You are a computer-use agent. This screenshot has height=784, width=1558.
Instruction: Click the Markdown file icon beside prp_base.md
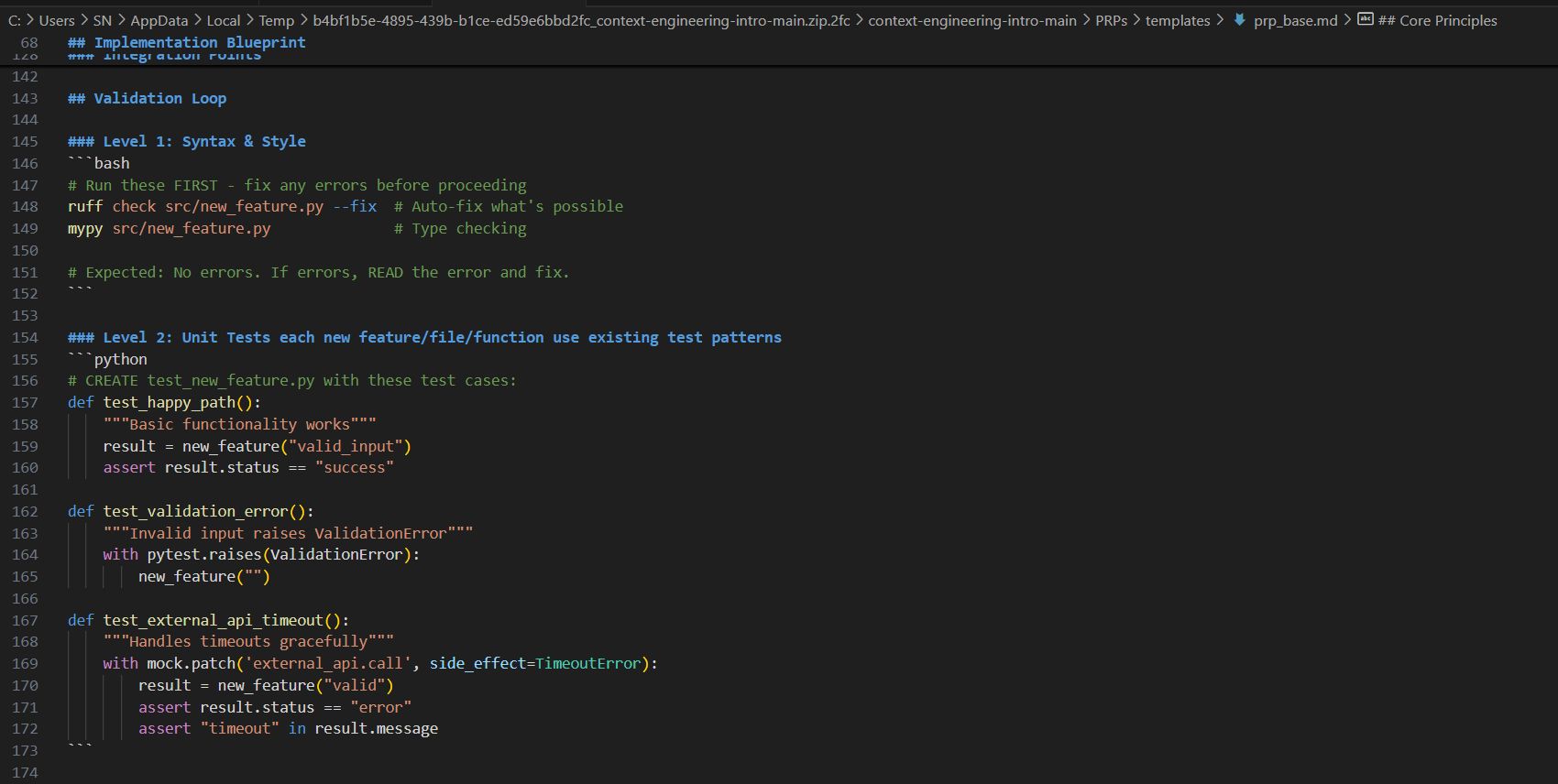(1239, 20)
